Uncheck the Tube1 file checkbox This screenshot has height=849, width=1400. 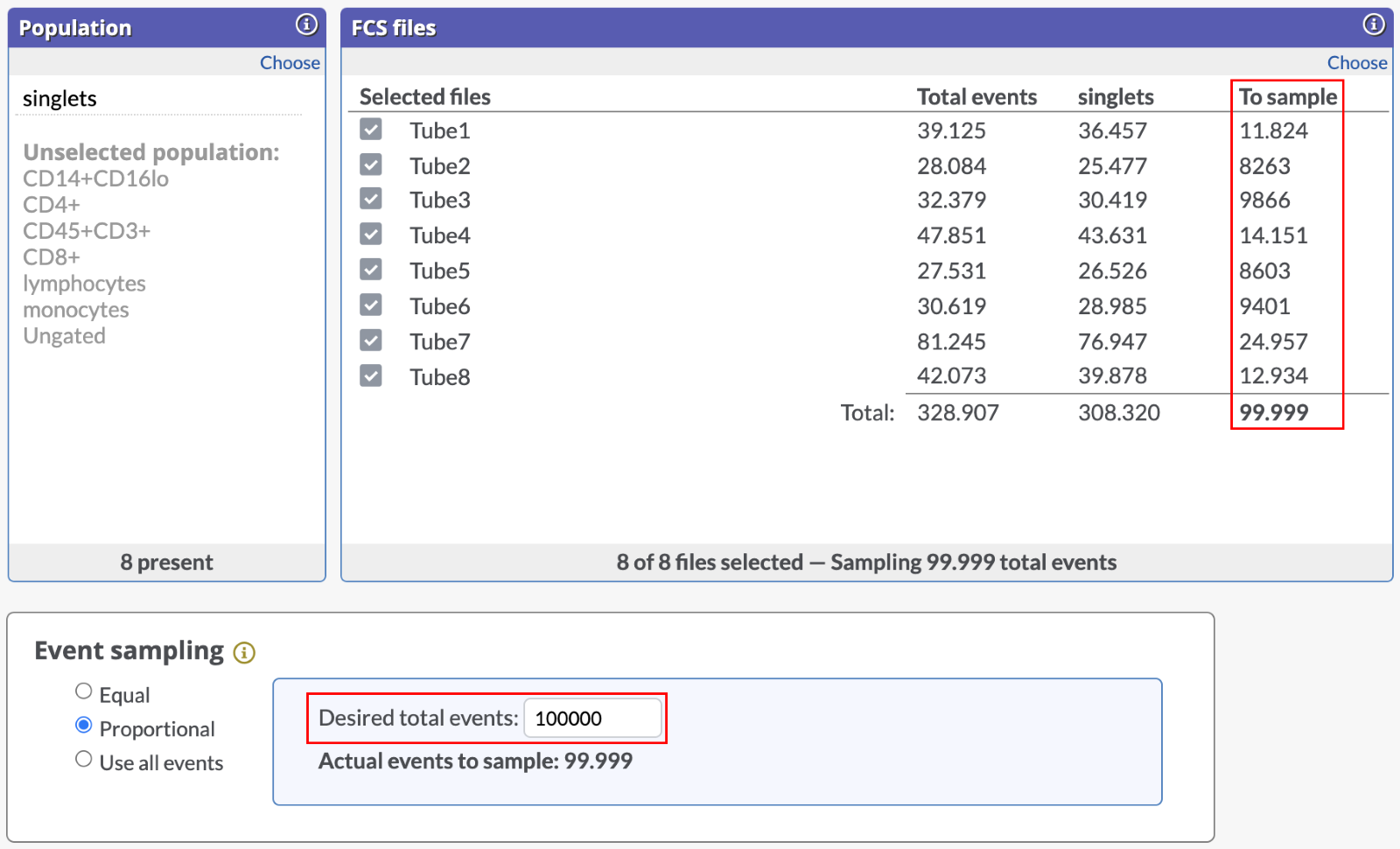pyautogui.click(x=371, y=130)
